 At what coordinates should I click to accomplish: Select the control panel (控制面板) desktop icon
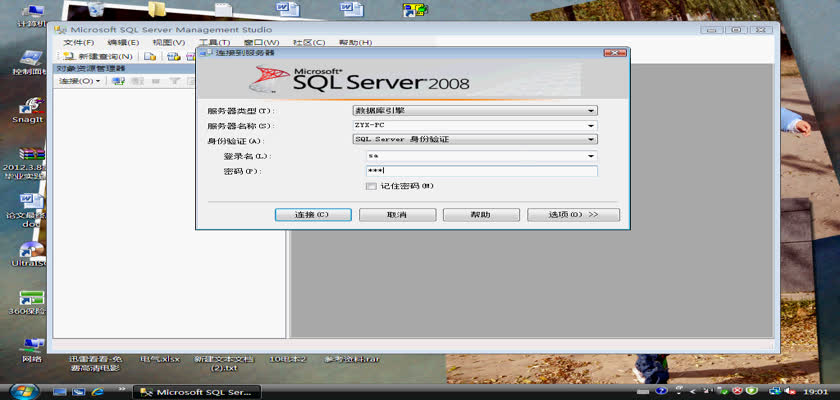(x=29, y=63)
